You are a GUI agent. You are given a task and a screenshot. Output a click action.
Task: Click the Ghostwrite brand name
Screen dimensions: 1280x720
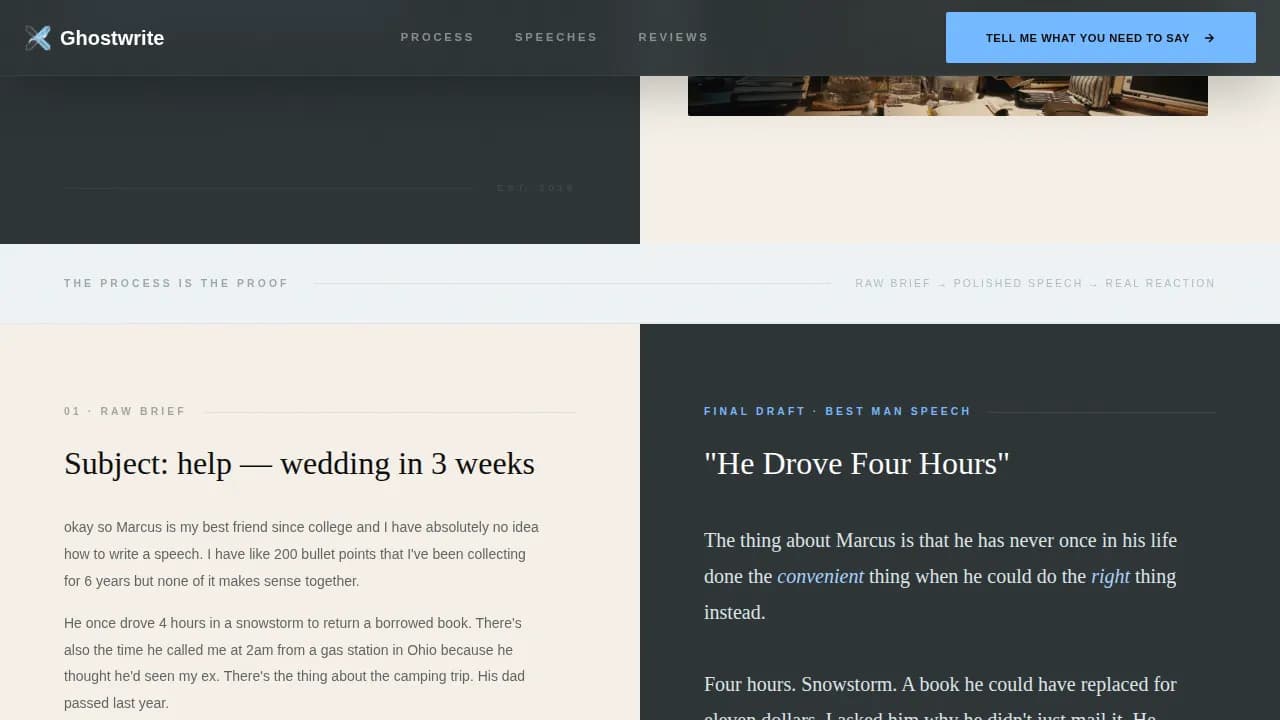(112, 38)
